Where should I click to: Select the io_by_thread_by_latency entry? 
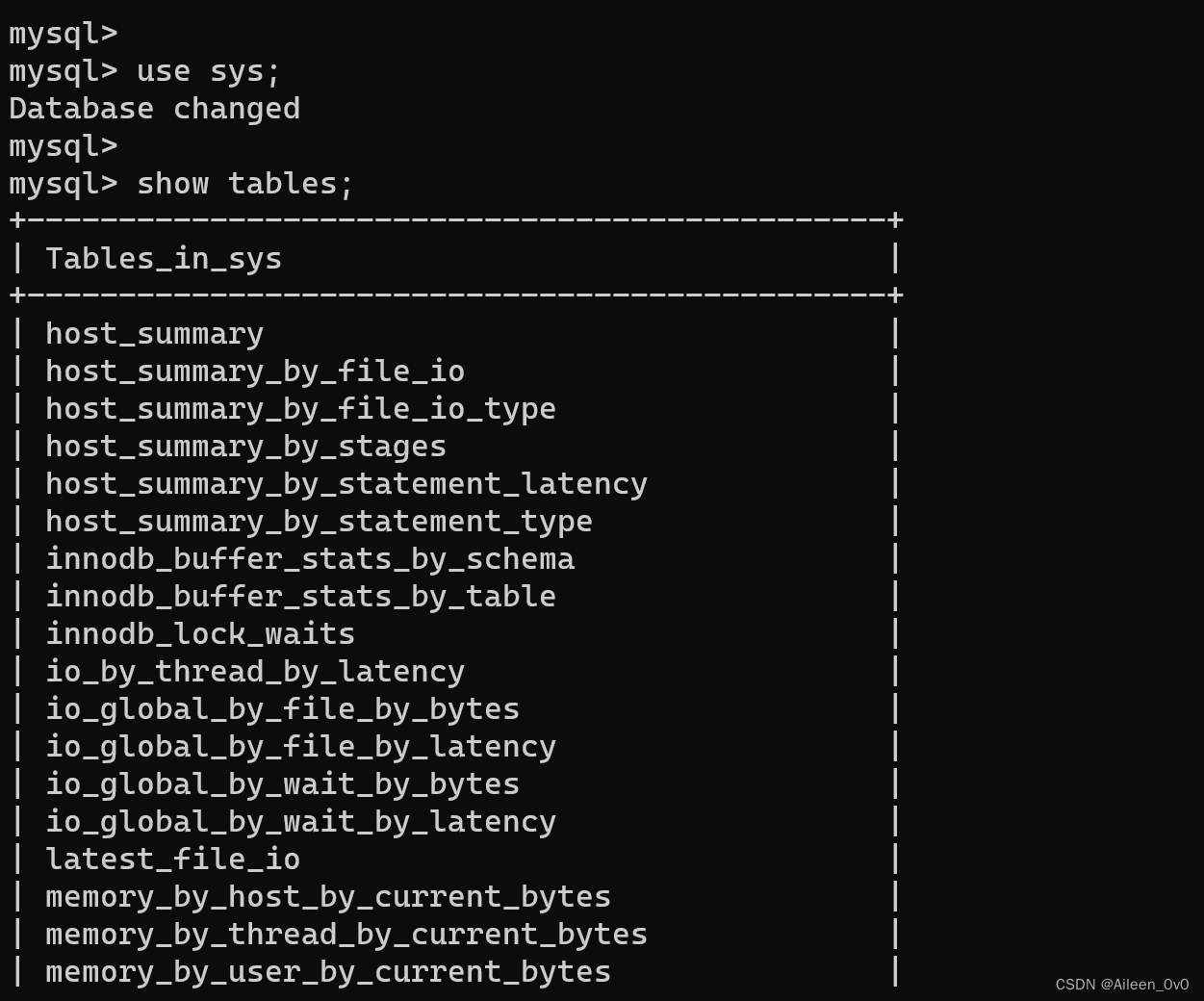pos(255,672)
